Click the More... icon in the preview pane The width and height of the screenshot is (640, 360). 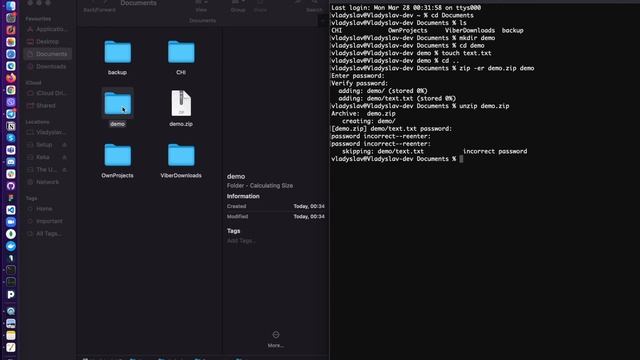(x=276, y=335)
